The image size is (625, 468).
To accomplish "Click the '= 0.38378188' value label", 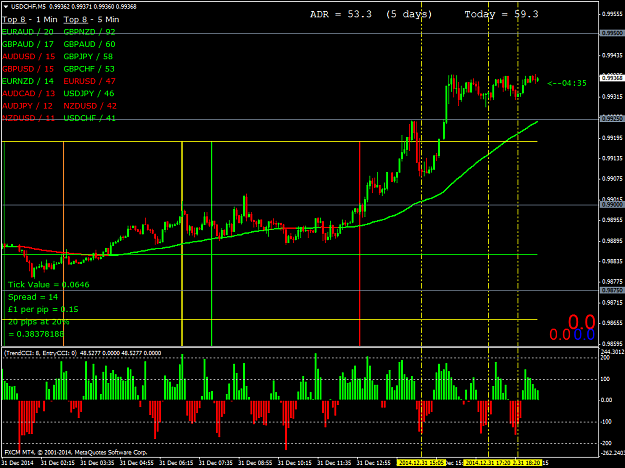I will click(x=36, y=334).
